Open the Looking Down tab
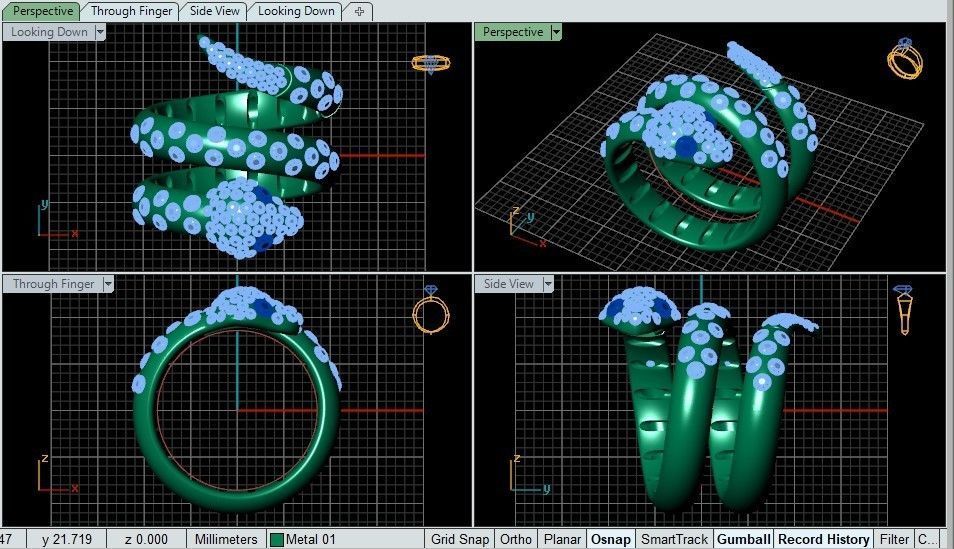This screenshot has height=549, width=954. click(296, 11)
